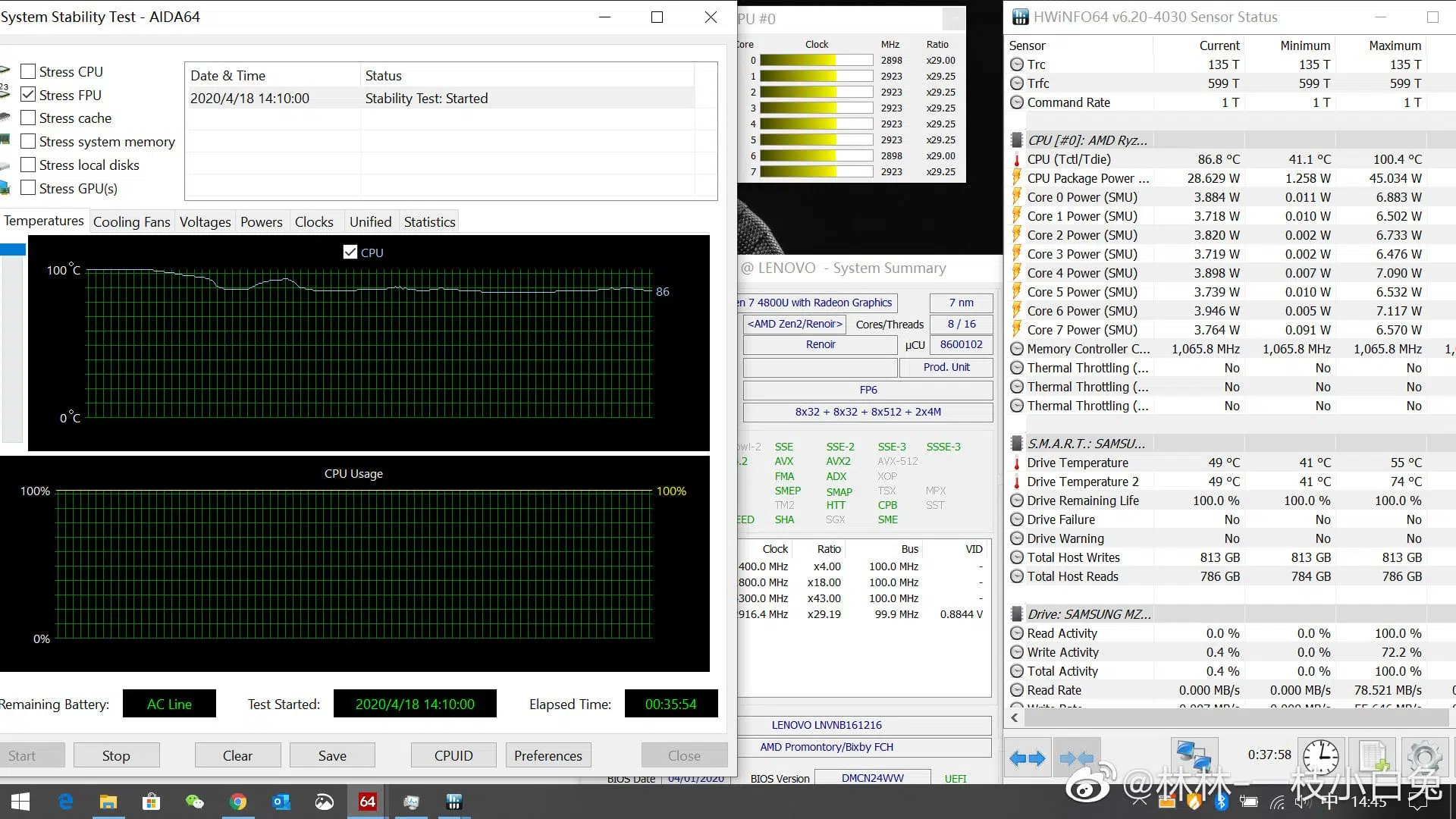The width and height of the screenshot is (1456, 819).
Task: Click the HWiNFO log file spreadsheet icon
Action: click(1373, 757)
